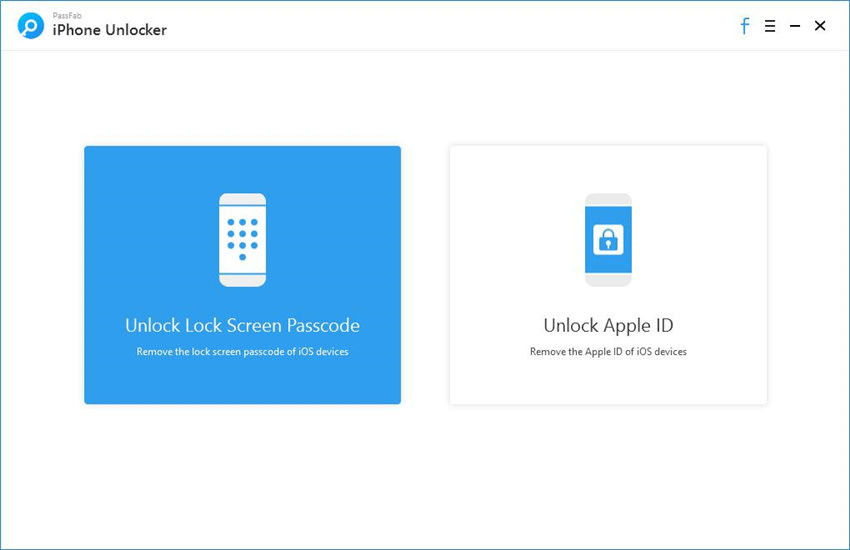Click the padlock phone icon
850x550 pixels.
tap(608, 240)
